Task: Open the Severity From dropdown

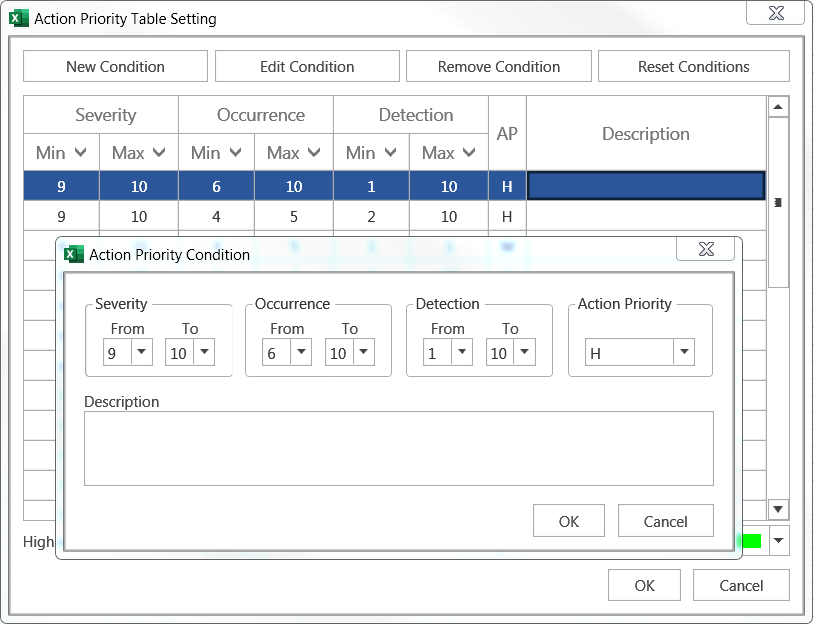Action: point(141,352)
